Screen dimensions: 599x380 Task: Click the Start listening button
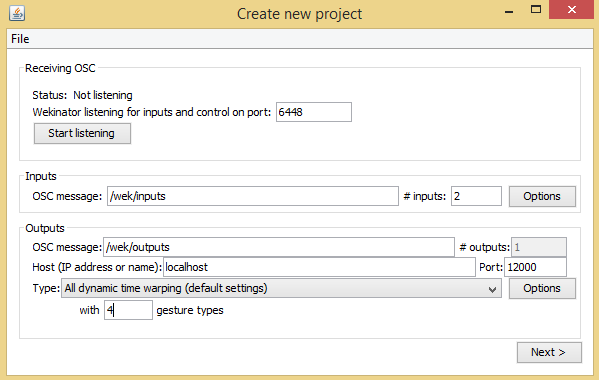(x=82, y=133)
